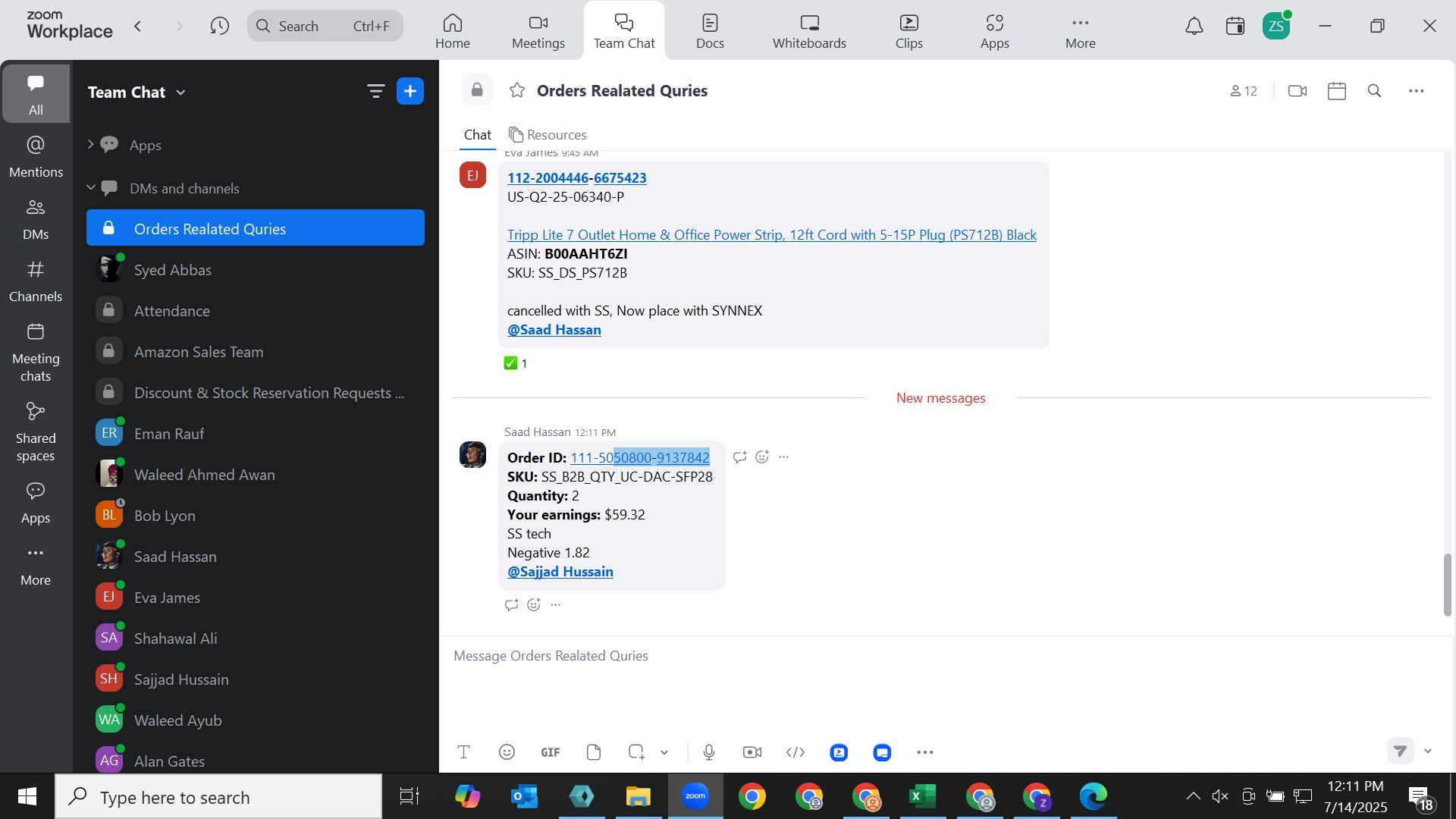Click the chat vertical scrollbar
Screen dimensions: 1456x819
coord(1448,585)
